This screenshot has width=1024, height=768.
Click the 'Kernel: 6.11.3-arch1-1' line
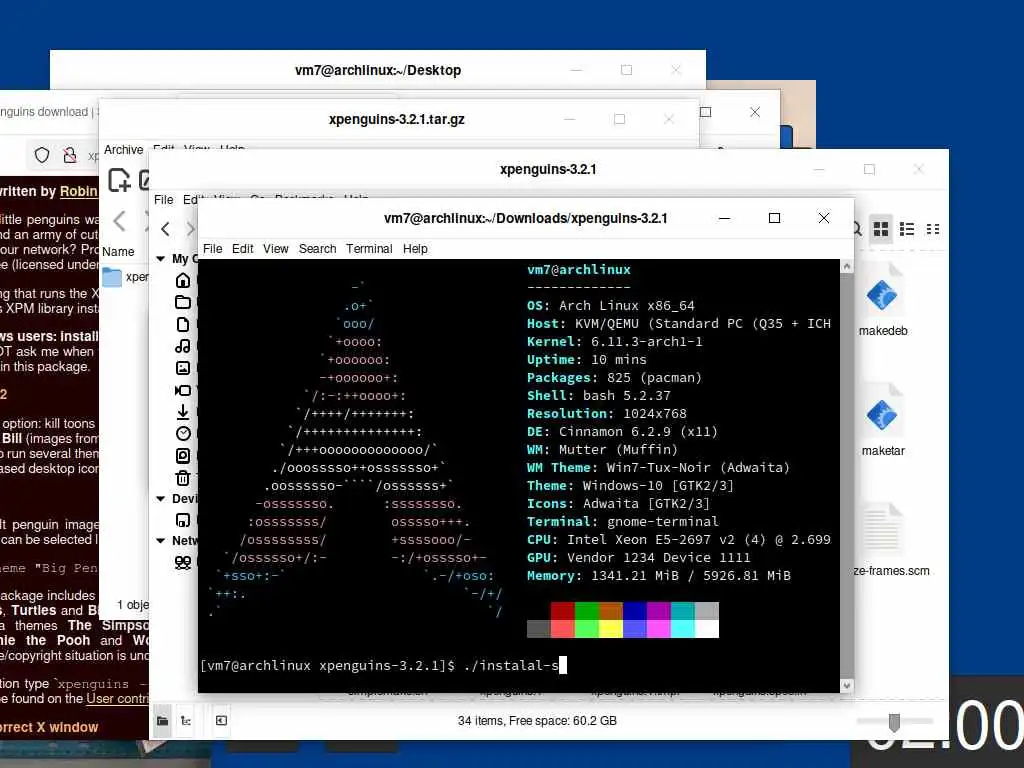point(615,342)
